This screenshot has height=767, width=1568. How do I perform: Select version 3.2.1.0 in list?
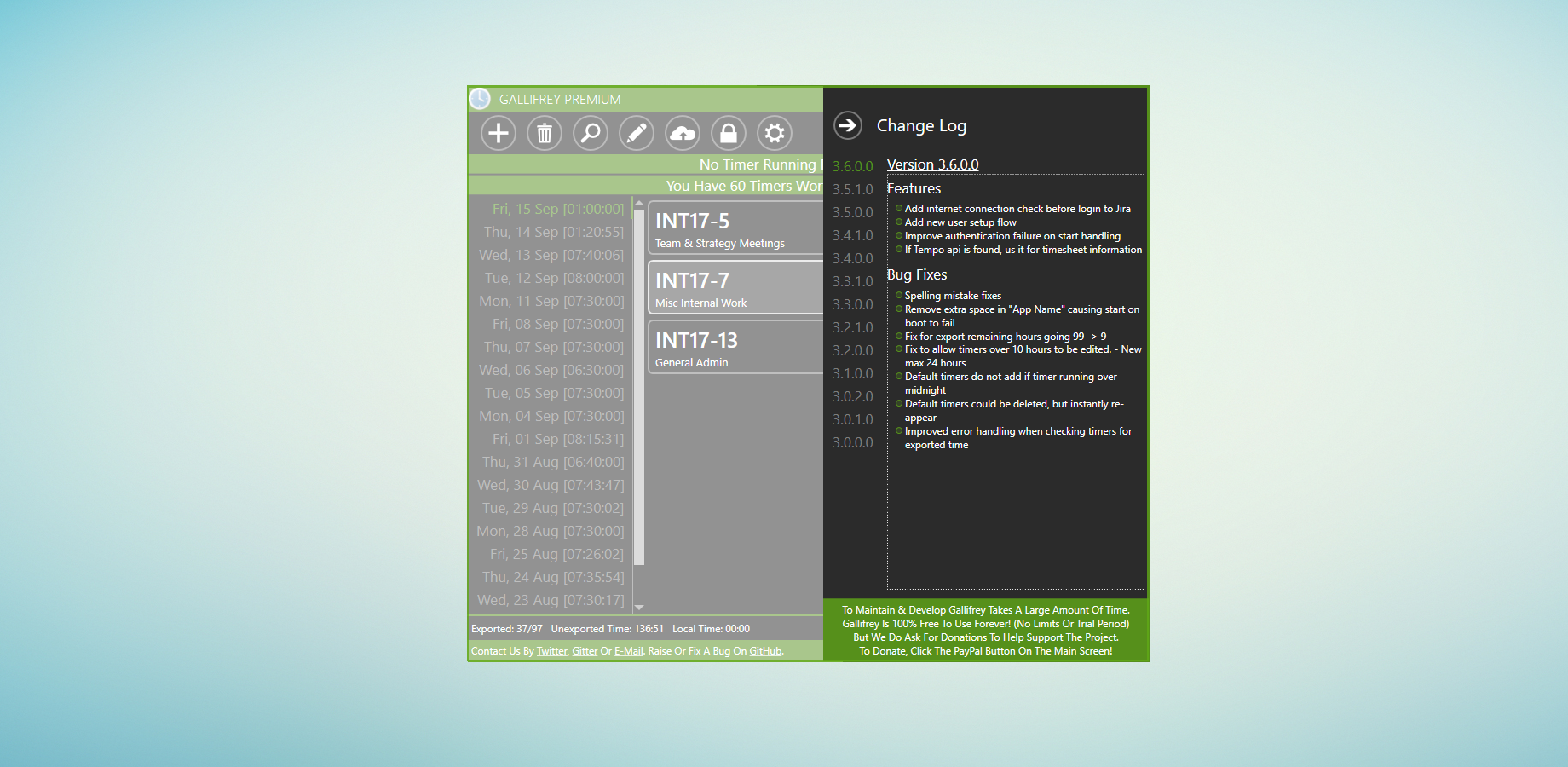(x=853, y=327)
